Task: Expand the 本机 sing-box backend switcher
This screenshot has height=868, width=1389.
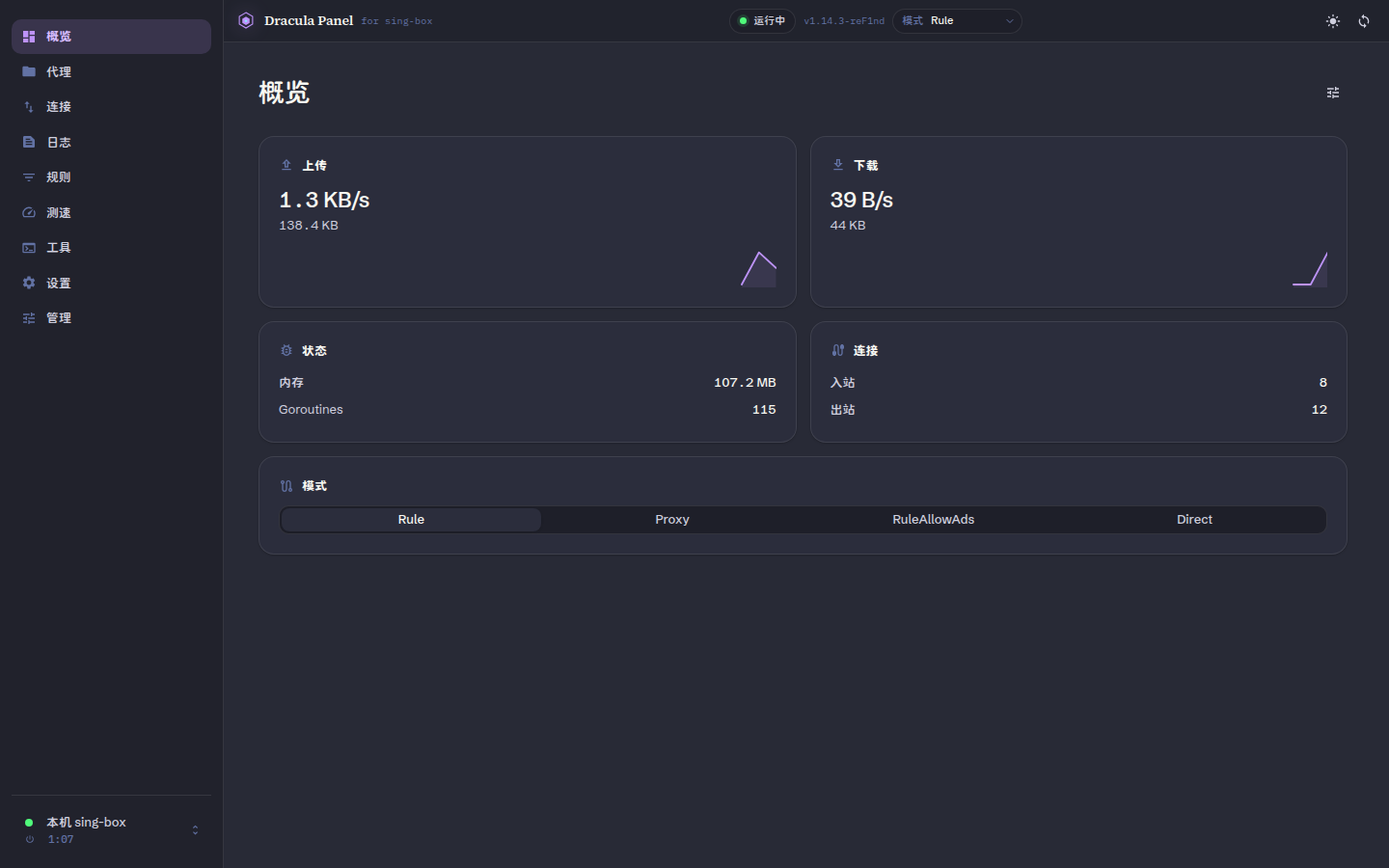Action: (111, 829)
